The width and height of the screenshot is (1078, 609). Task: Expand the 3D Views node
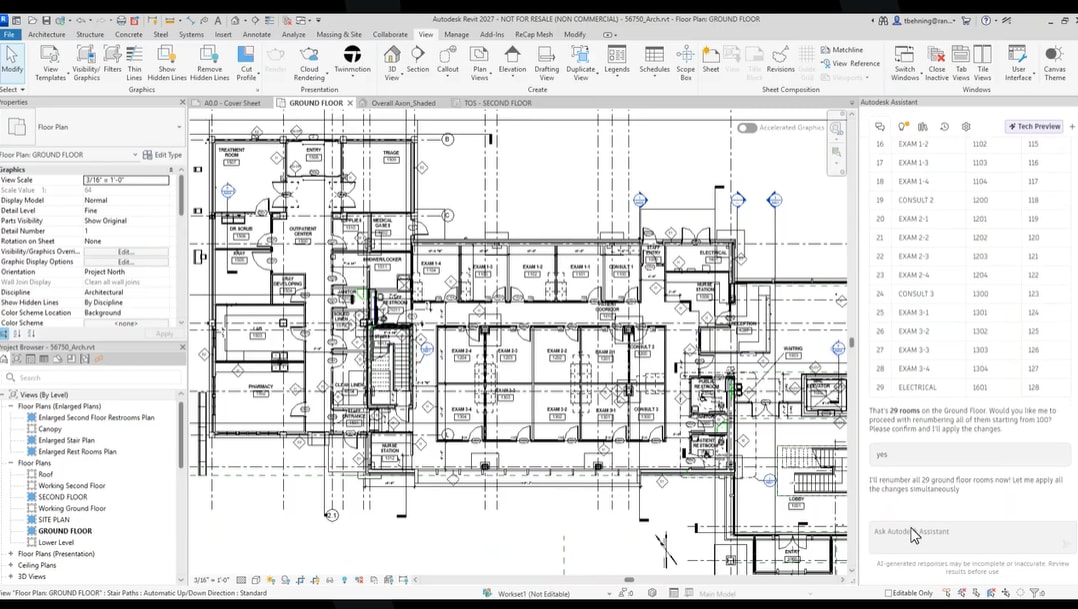tap(11, 577)
